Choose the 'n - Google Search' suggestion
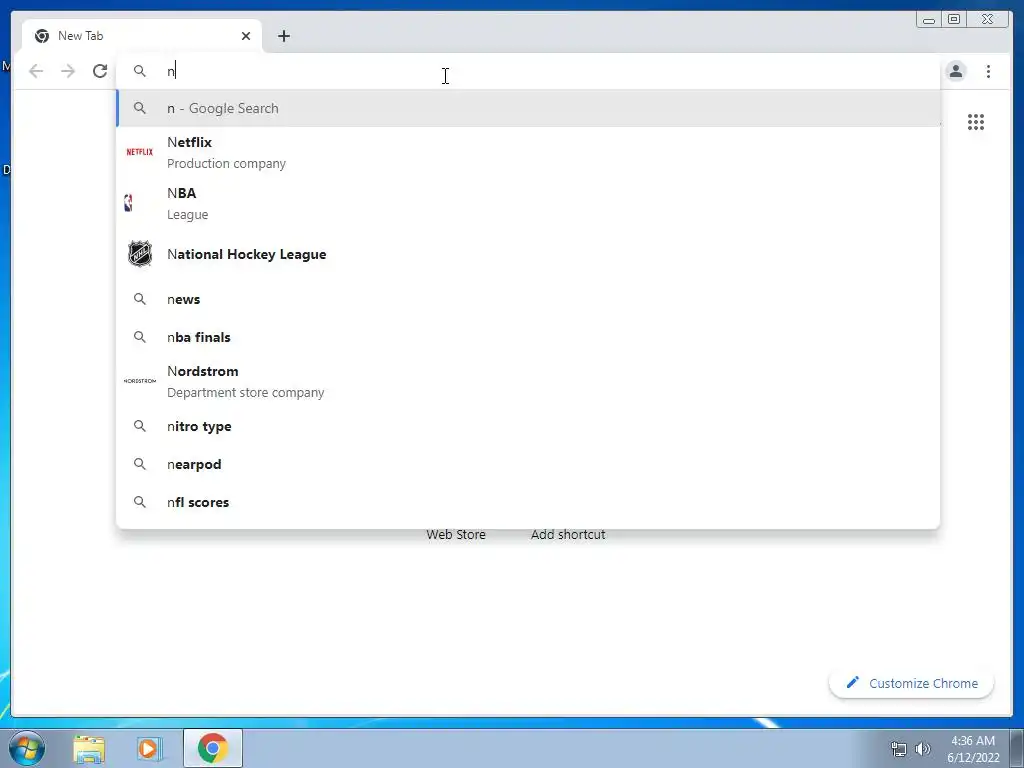1024x768 pixels. (528, 108)
